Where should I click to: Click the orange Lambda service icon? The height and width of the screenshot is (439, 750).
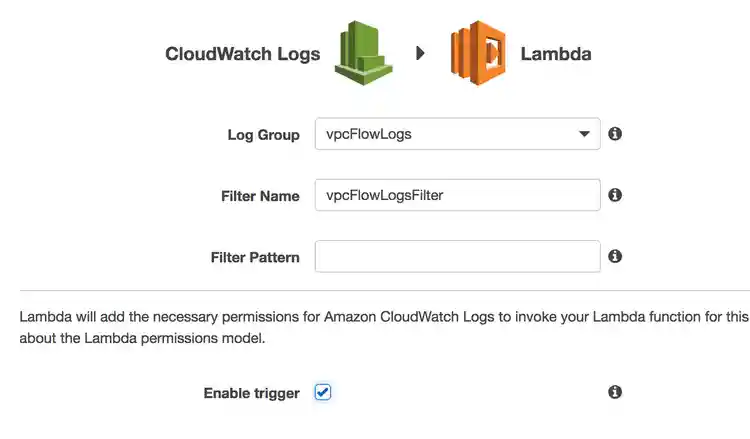click(x=478, y=53)
